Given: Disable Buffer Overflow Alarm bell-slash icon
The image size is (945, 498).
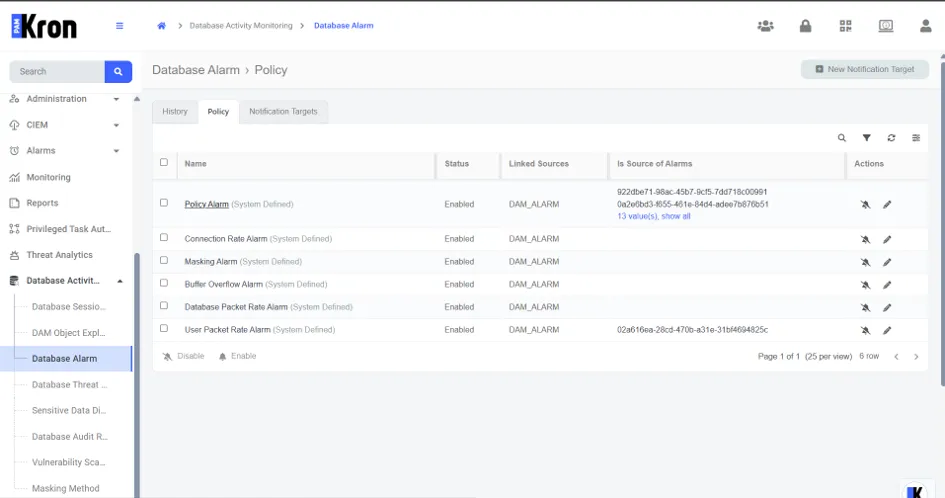Looking at the screenshot, I should (x=865, y=285).
